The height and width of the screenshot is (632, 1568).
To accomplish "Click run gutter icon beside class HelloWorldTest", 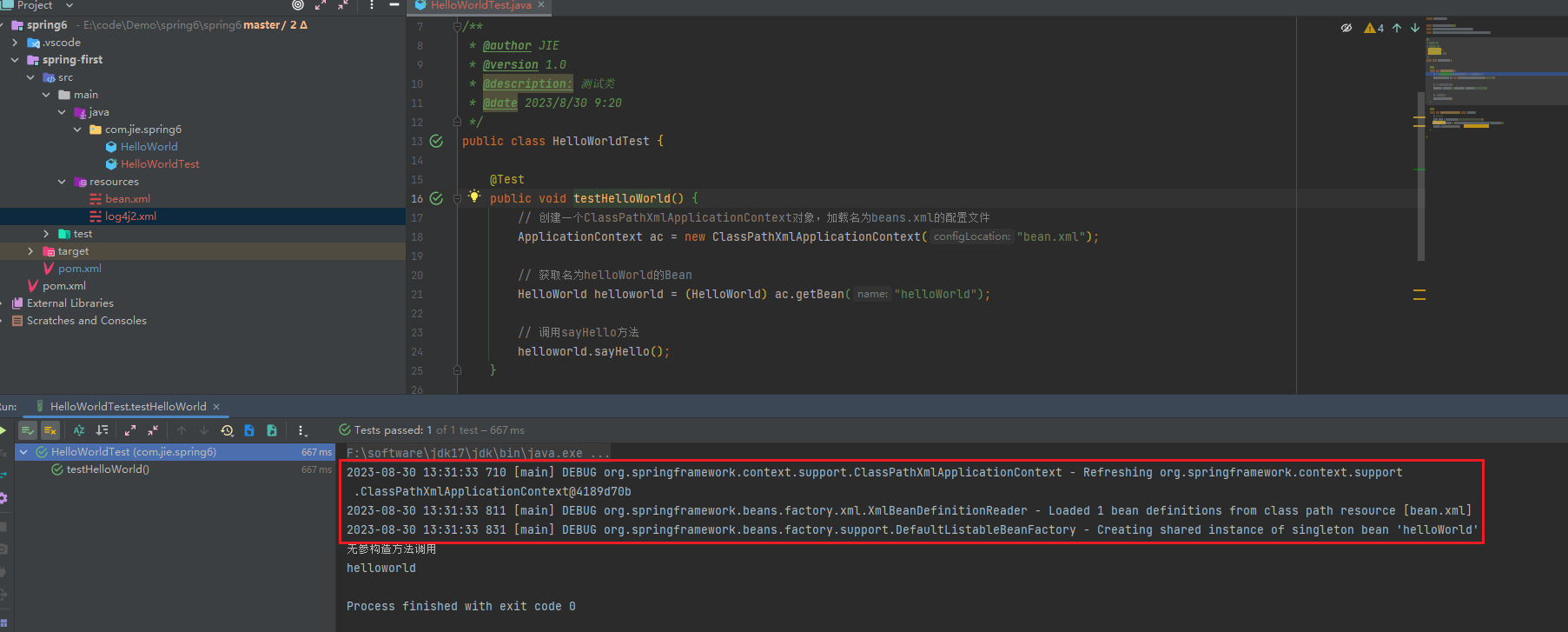I will 436,141.
